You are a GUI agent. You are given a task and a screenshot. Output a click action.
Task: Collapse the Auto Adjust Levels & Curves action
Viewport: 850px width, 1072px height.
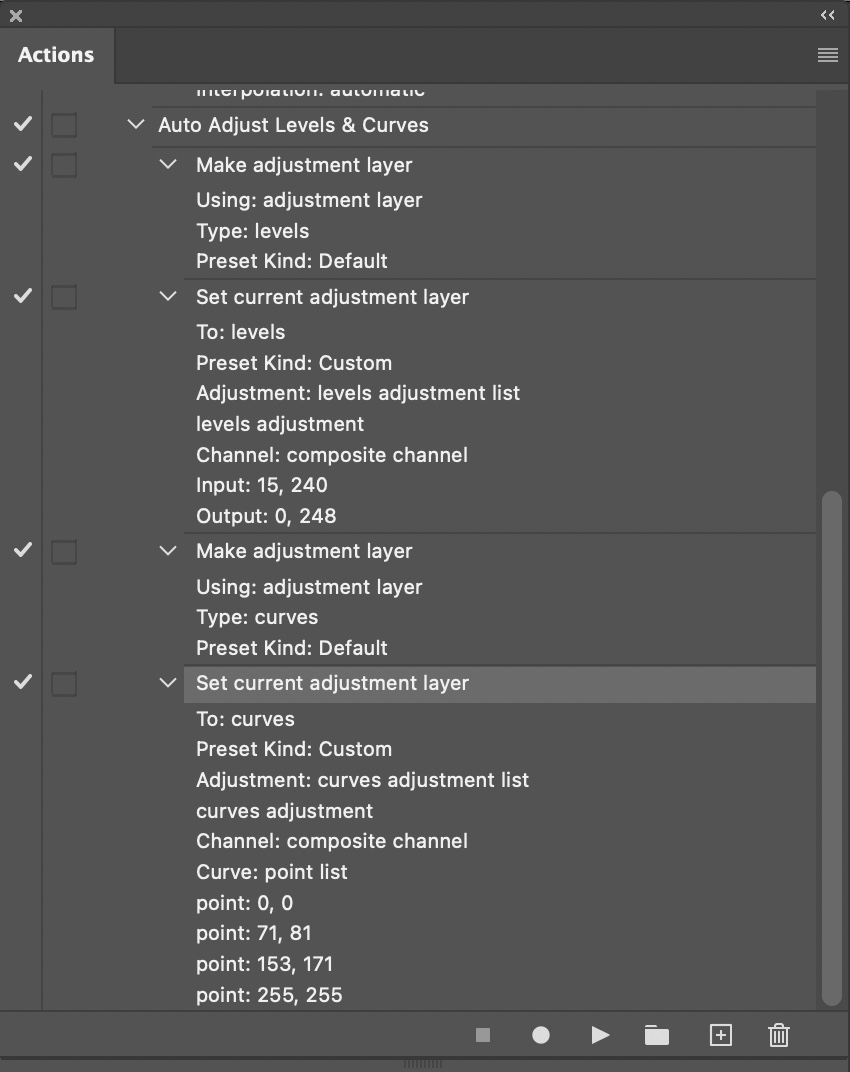click(136, 125)
